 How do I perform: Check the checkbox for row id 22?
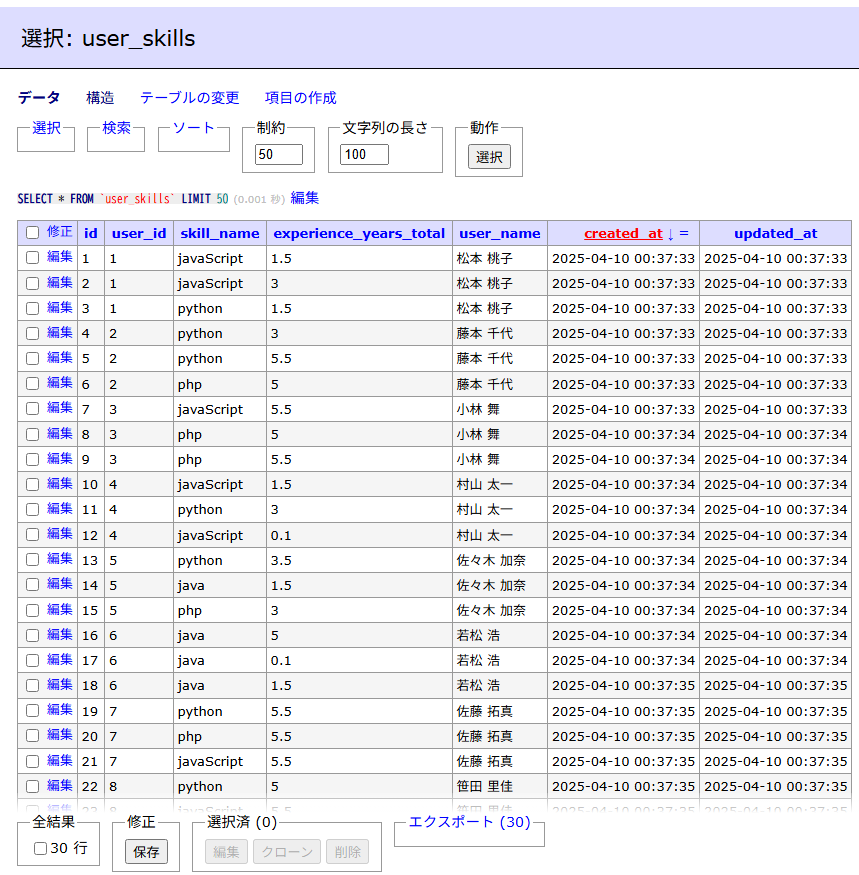coord(32,786)
